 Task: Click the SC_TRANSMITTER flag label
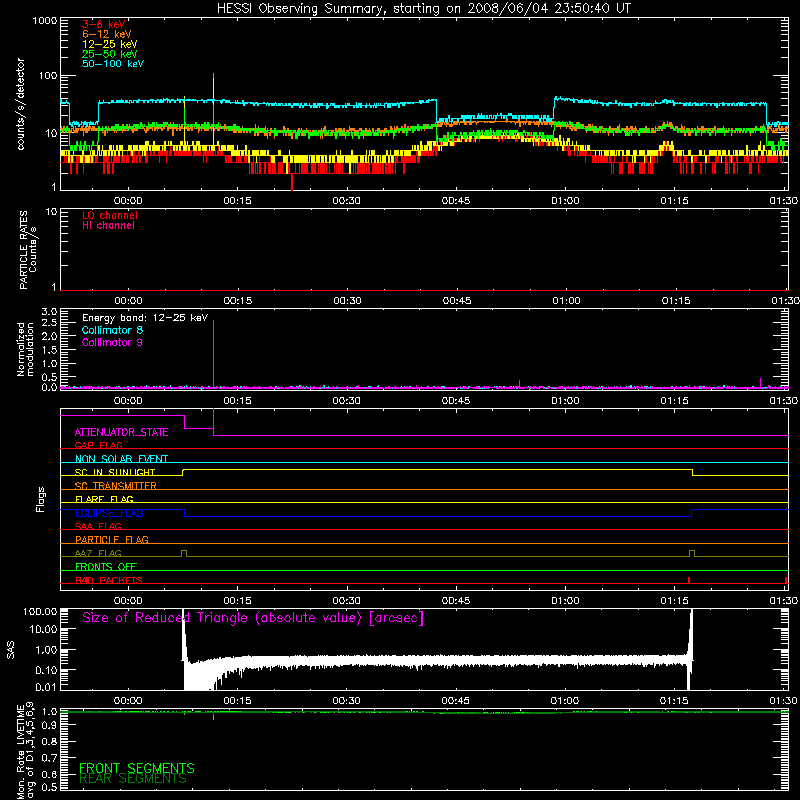116,485
